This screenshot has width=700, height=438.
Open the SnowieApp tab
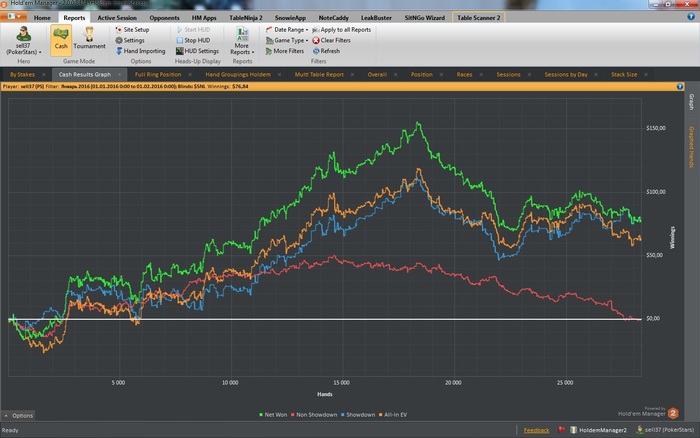[290, 18]
